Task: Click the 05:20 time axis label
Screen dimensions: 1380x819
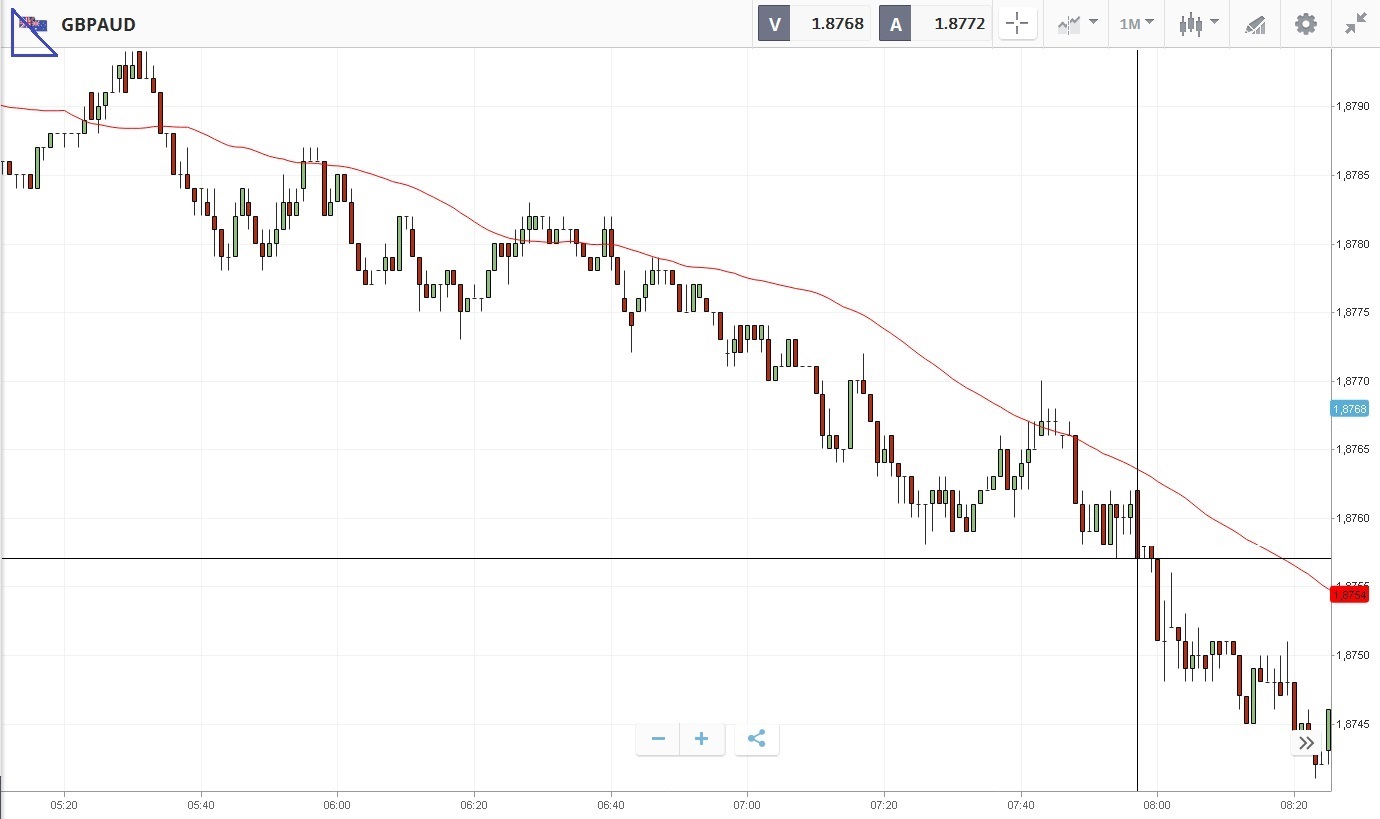Action: click(64, 804)
